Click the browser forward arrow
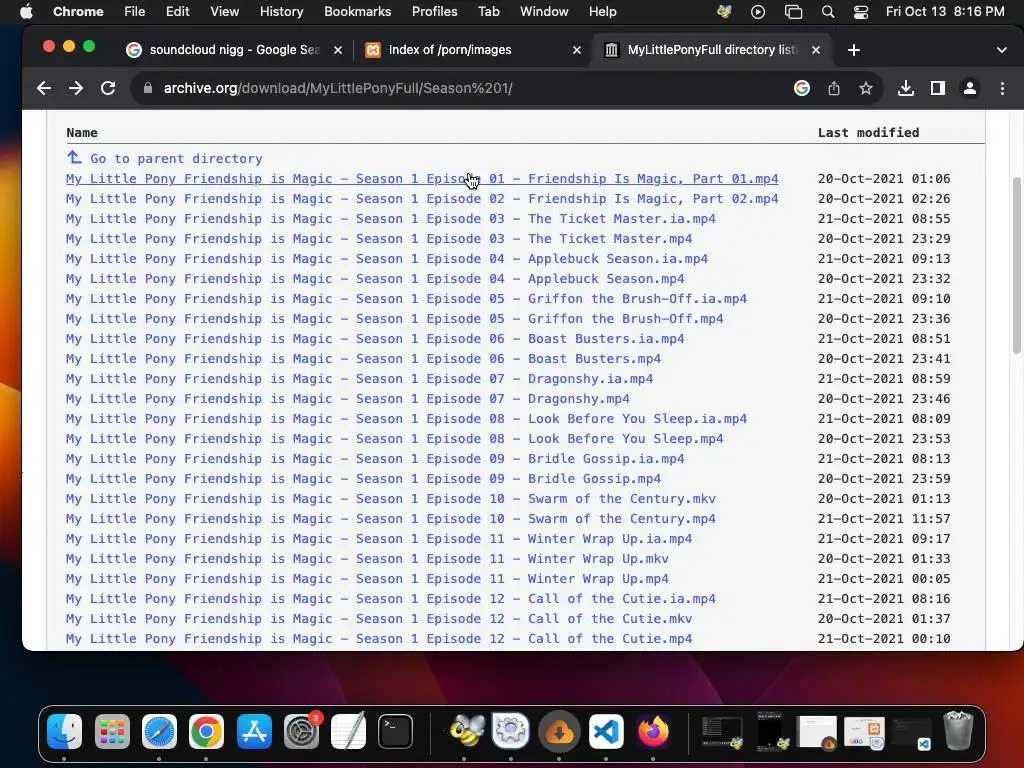 coord(76,88)
